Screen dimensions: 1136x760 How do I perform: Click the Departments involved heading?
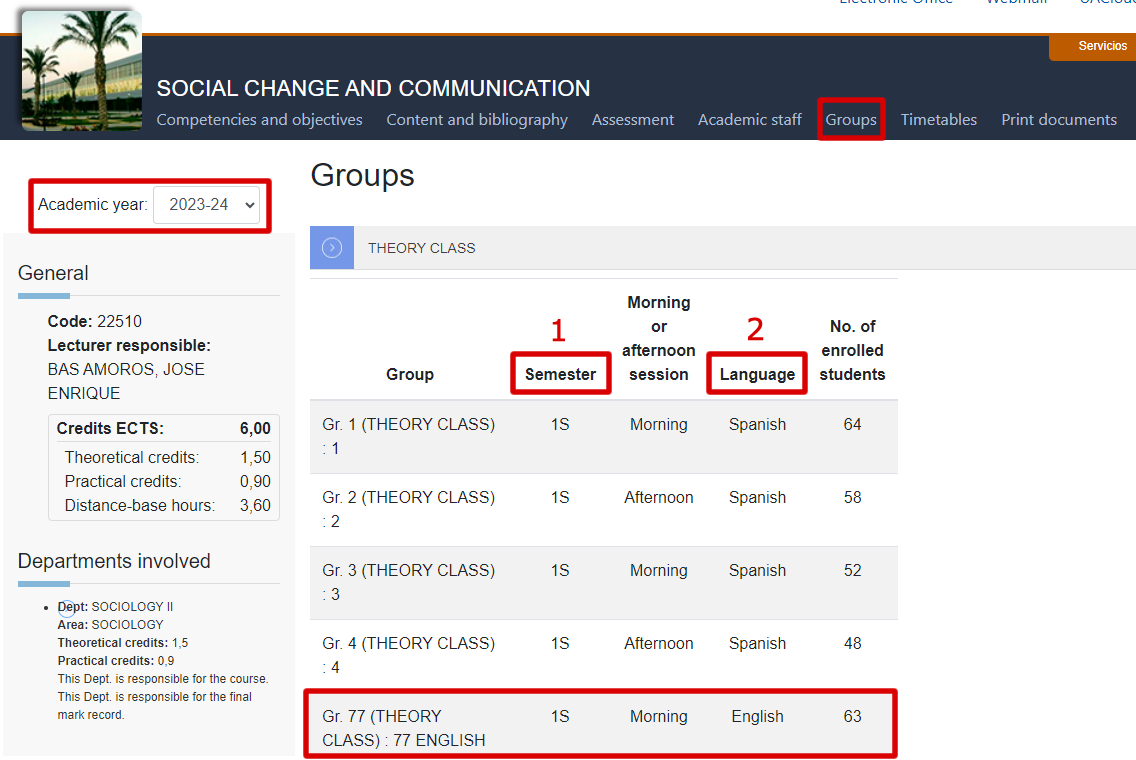pyautogui.click(x=114, y=561)
